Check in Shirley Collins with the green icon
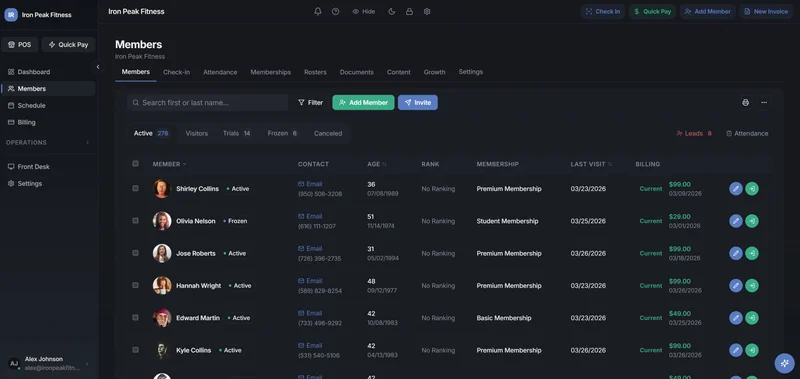 pos(752,189)
